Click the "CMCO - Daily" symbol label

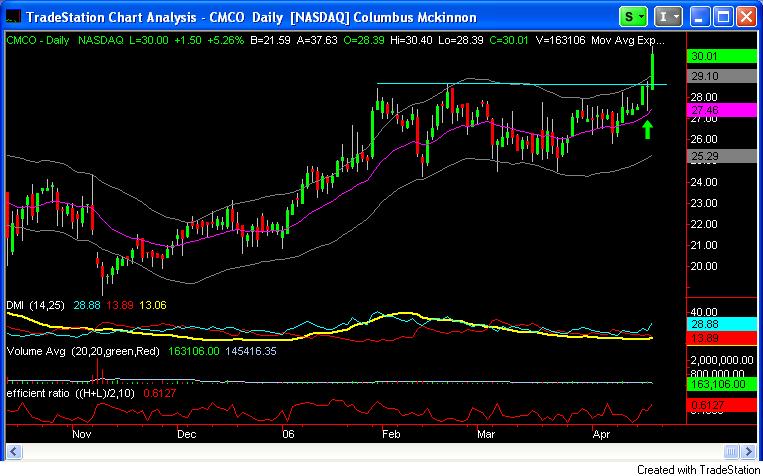tap(38, 40)
